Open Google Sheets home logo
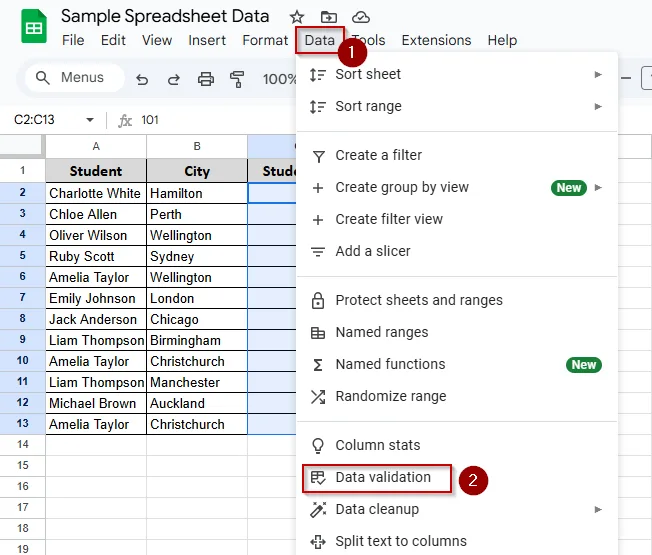 (x=34, y=26)
